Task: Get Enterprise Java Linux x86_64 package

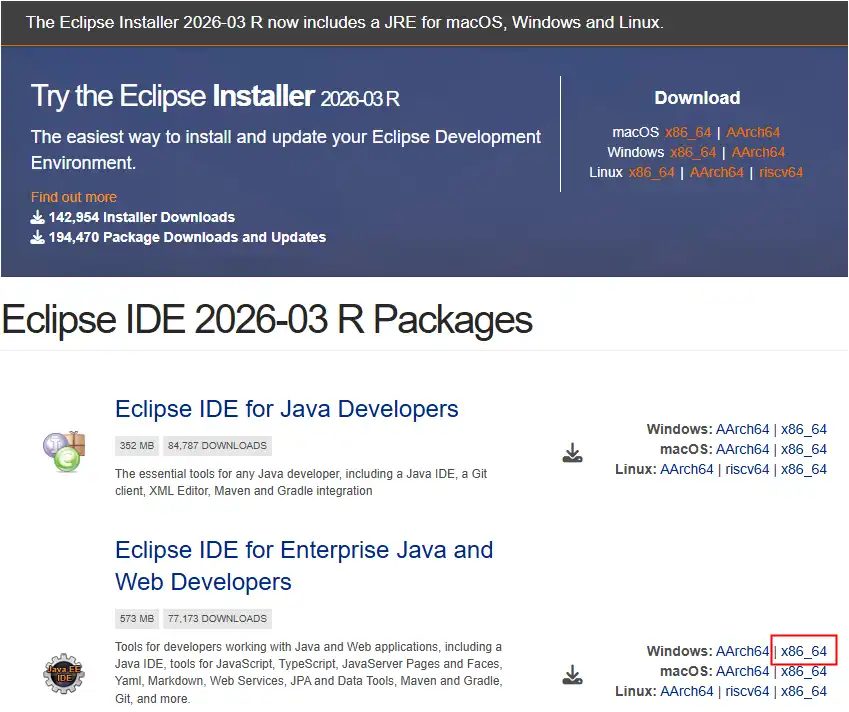Action: pyautogui.click(x=804, y=691)
